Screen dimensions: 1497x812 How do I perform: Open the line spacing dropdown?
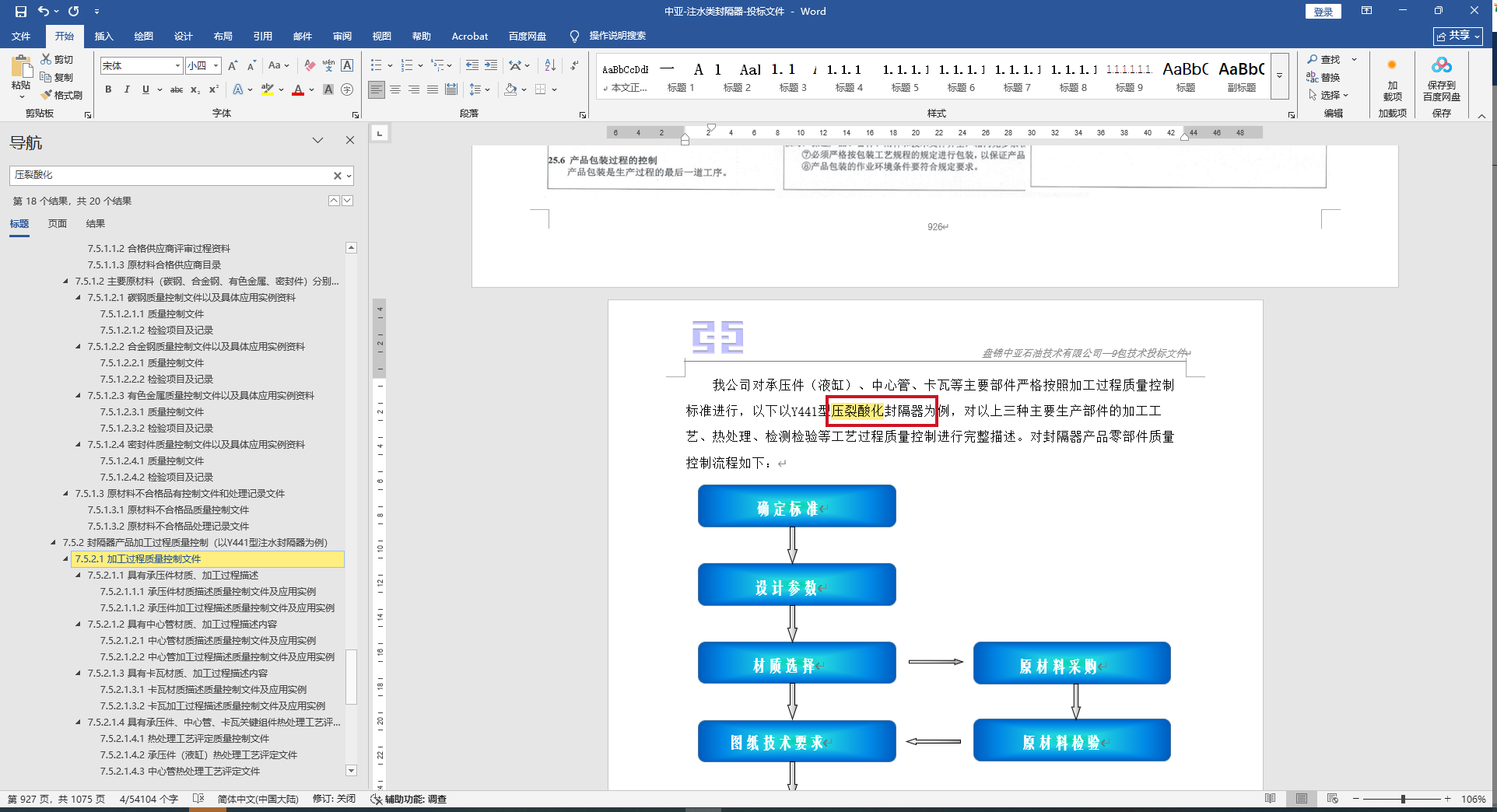coord(479,89)
